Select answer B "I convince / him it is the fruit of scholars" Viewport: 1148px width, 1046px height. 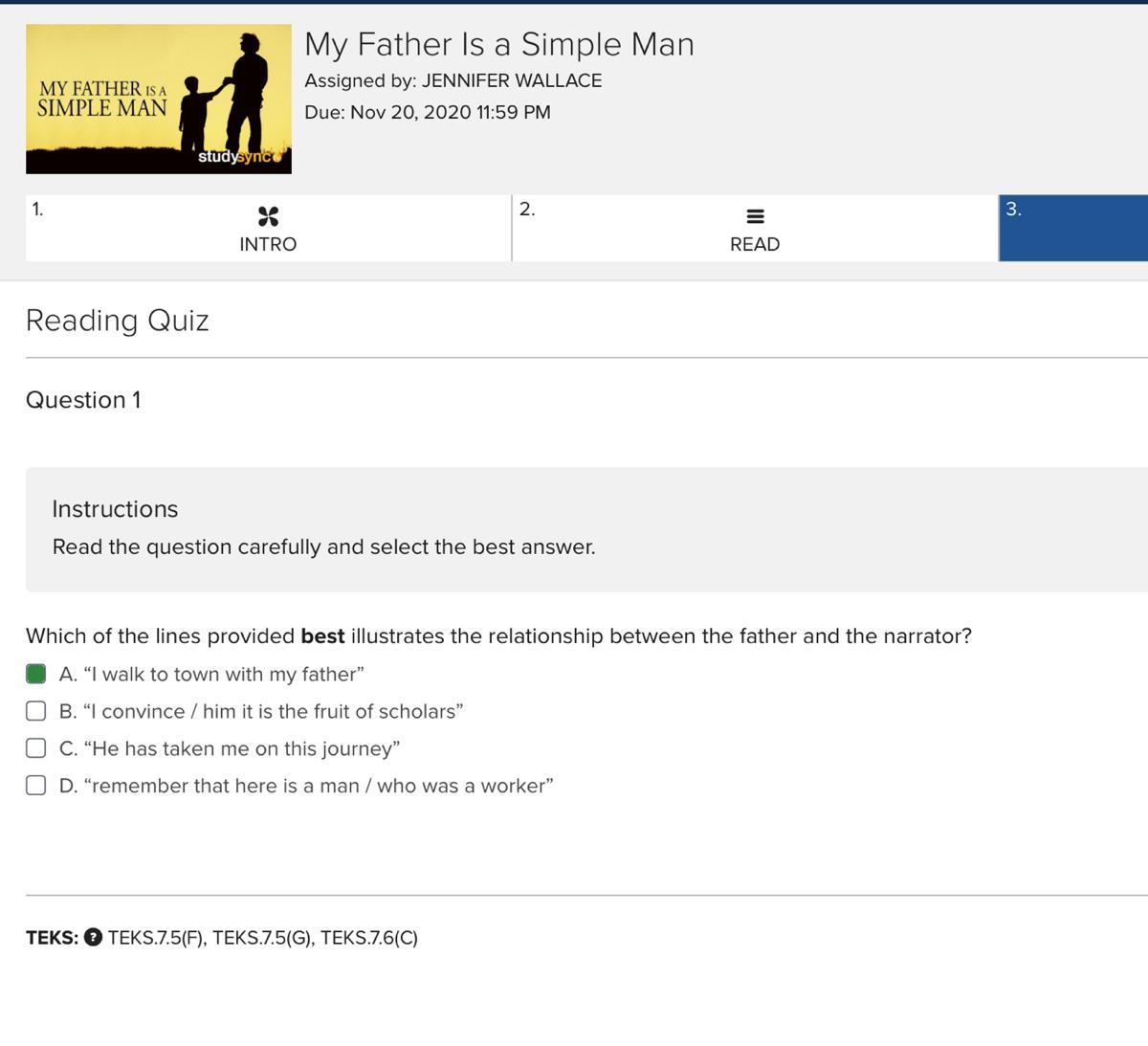[x=35, y=711]
